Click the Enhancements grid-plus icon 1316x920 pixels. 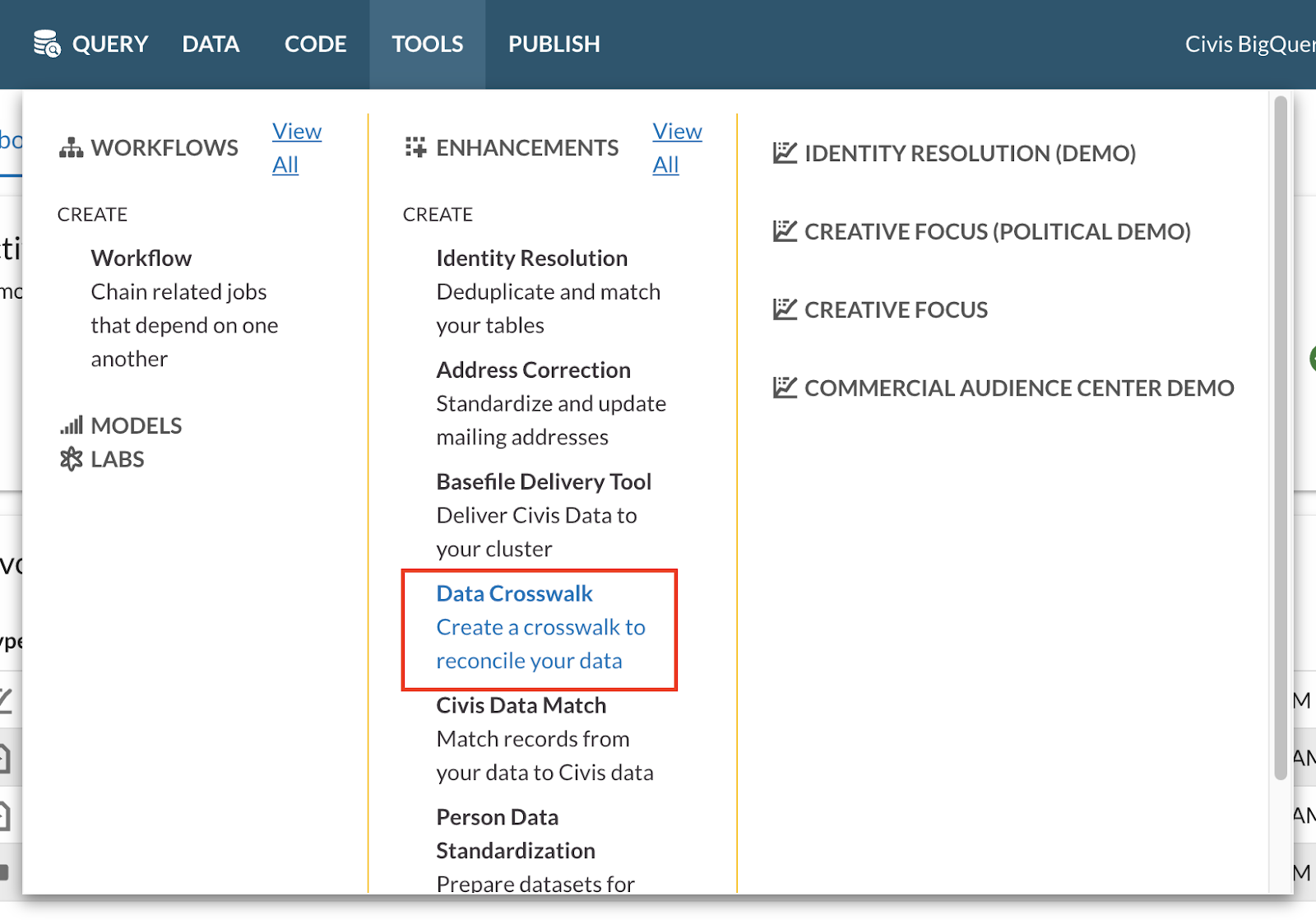click(x=416, y=147)
